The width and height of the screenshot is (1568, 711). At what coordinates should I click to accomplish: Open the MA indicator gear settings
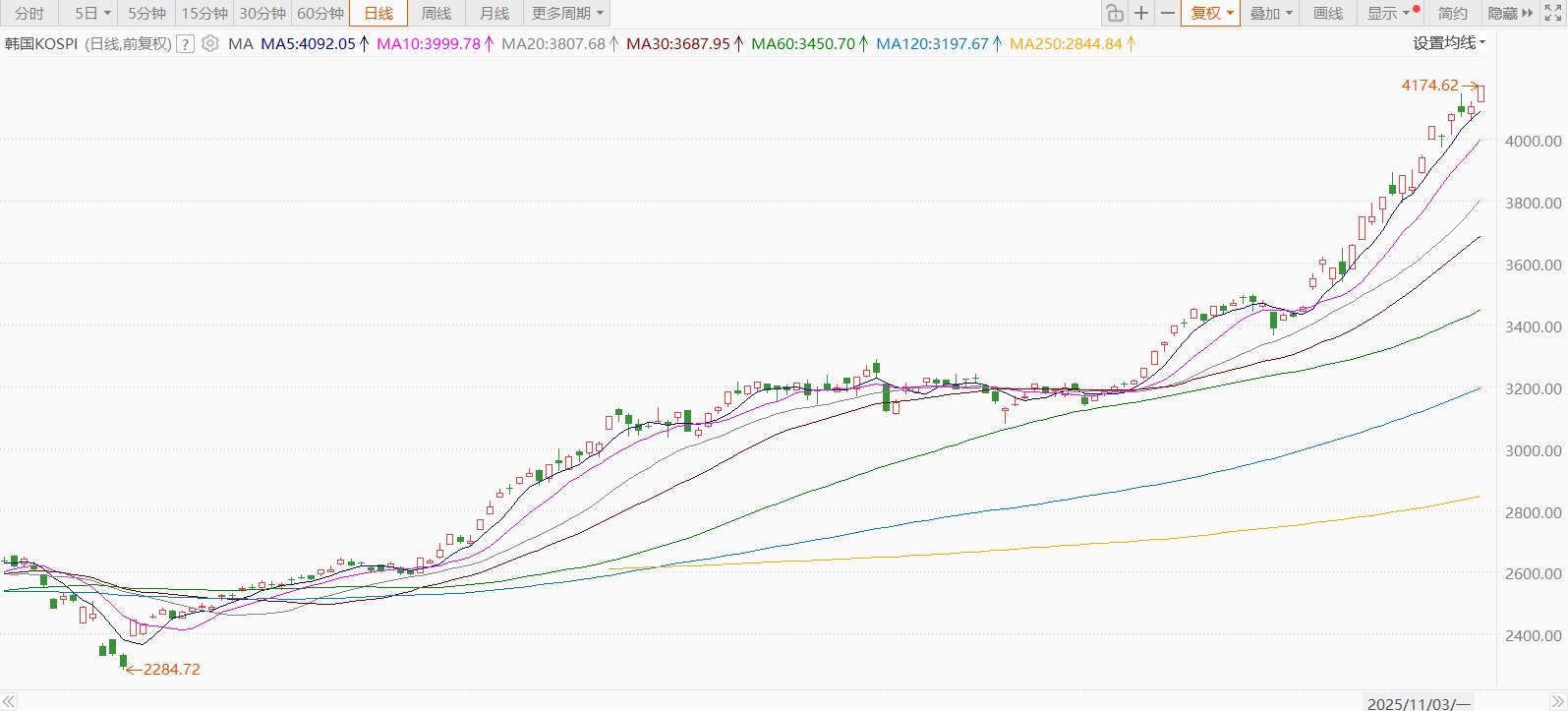pyautogui.click(x=209, y=43)
